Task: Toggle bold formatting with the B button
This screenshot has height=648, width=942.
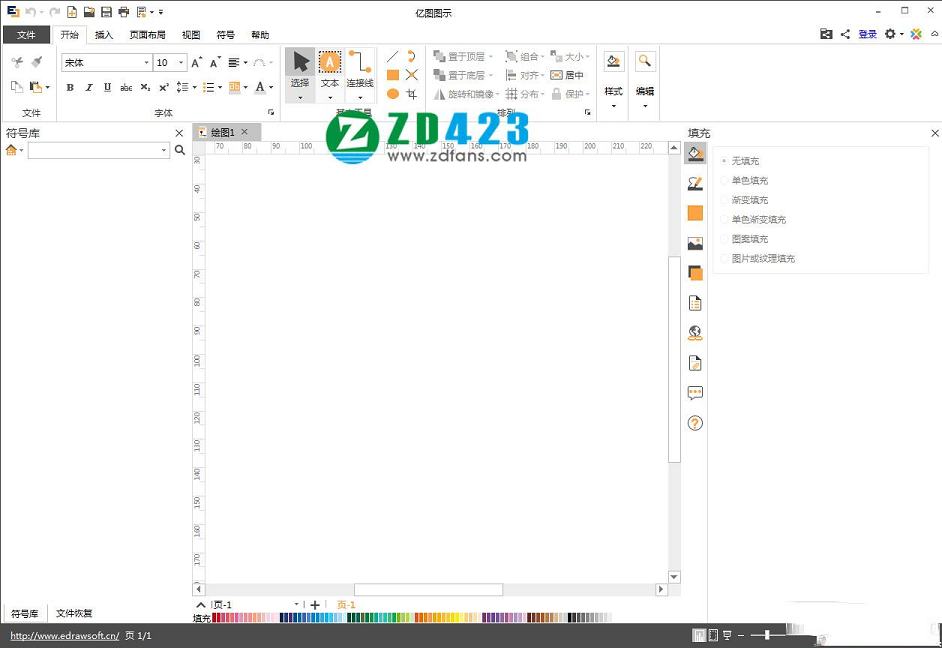Action: pos(69,87)
